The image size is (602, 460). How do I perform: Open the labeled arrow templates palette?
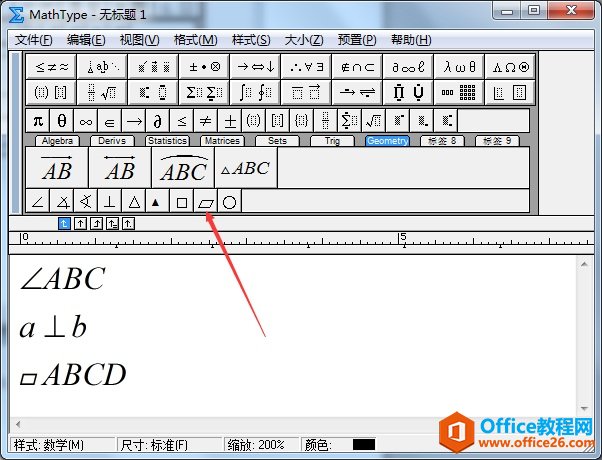pyautogui.click(x=357, y=92)
